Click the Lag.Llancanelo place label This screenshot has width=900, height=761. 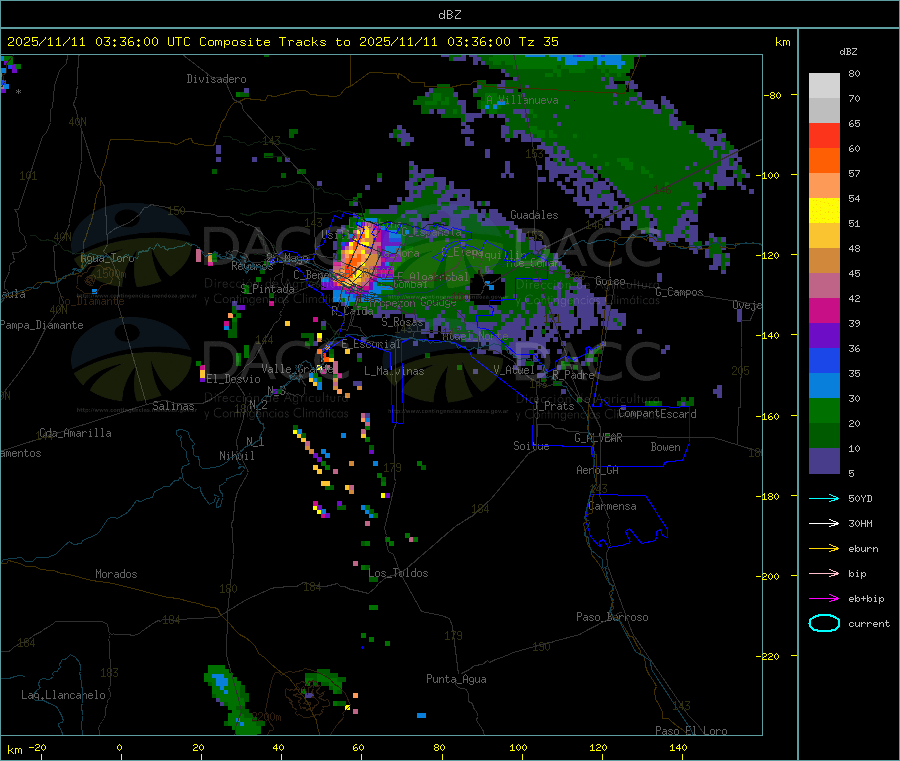[64, 696]
